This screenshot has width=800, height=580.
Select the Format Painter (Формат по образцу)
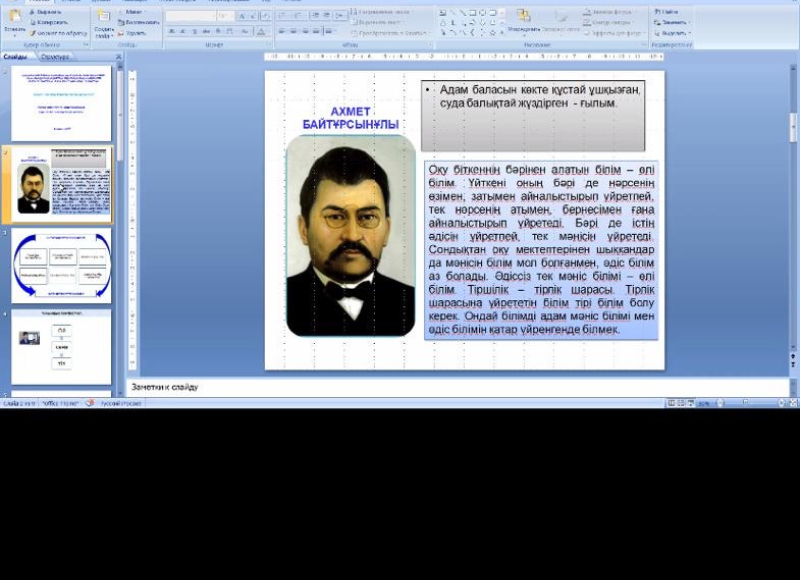tap(58, 32)
